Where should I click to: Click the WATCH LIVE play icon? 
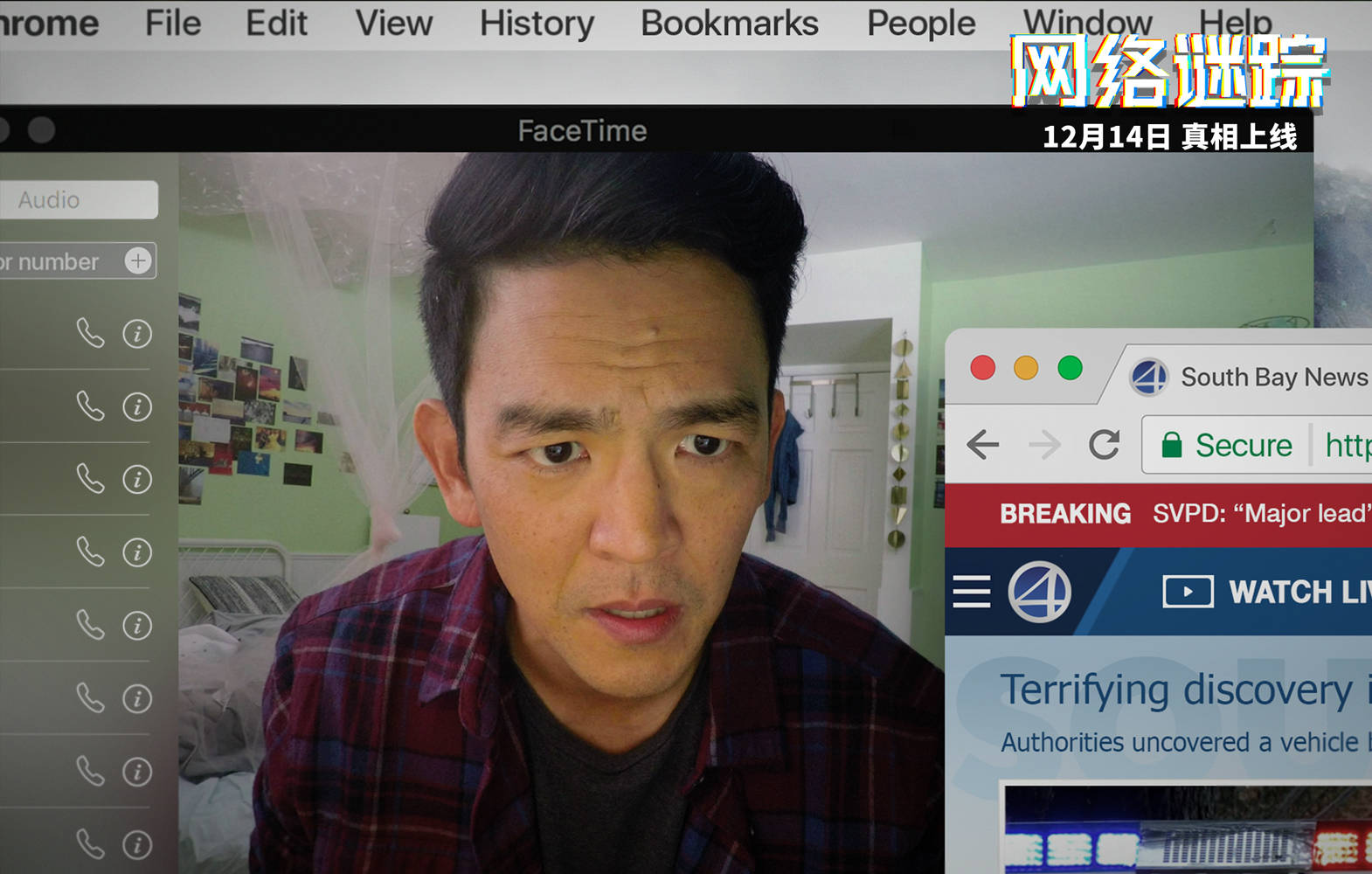(x=1188, y=592)
